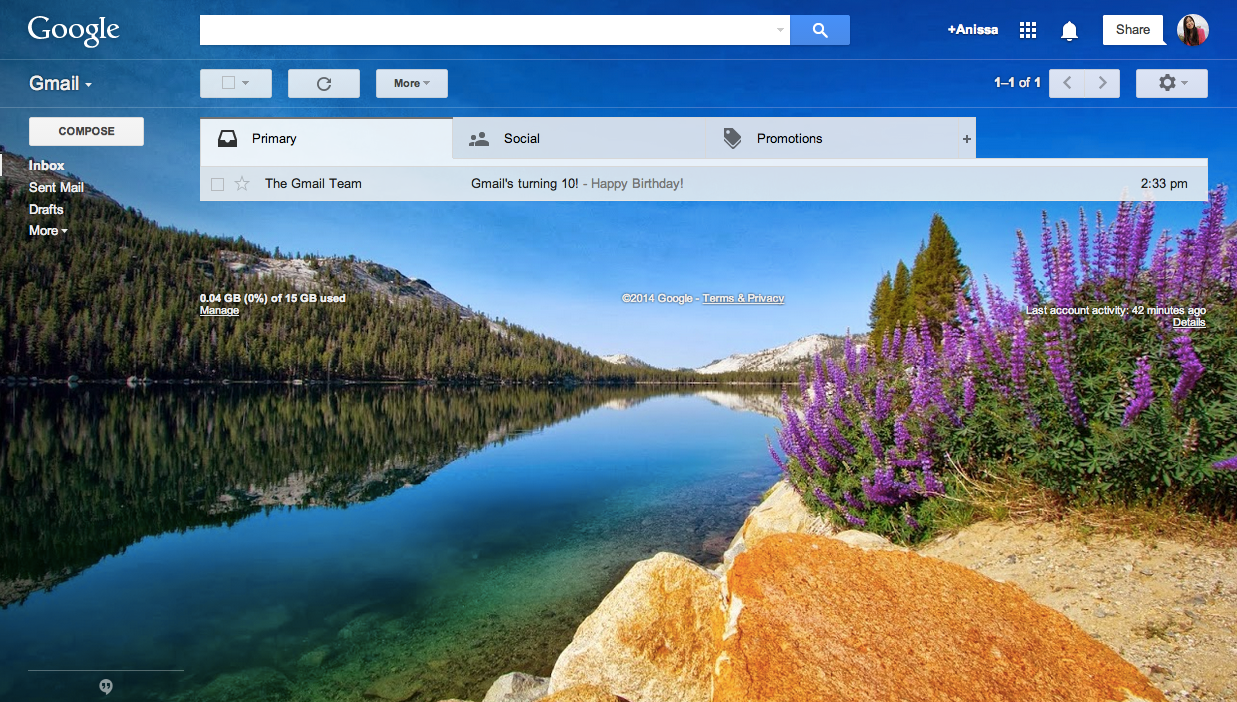Click the storage usage Manage link
The height and width of the screenshot is (702, 1237).
[219, 310]
